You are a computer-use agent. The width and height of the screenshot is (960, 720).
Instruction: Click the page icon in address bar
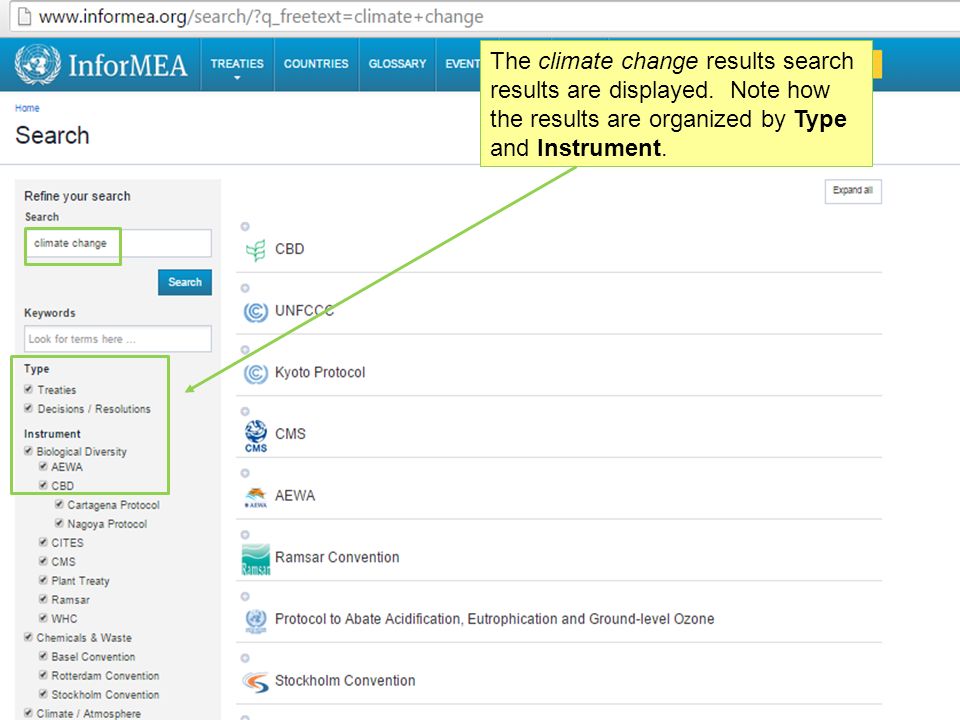coord(24,17)
